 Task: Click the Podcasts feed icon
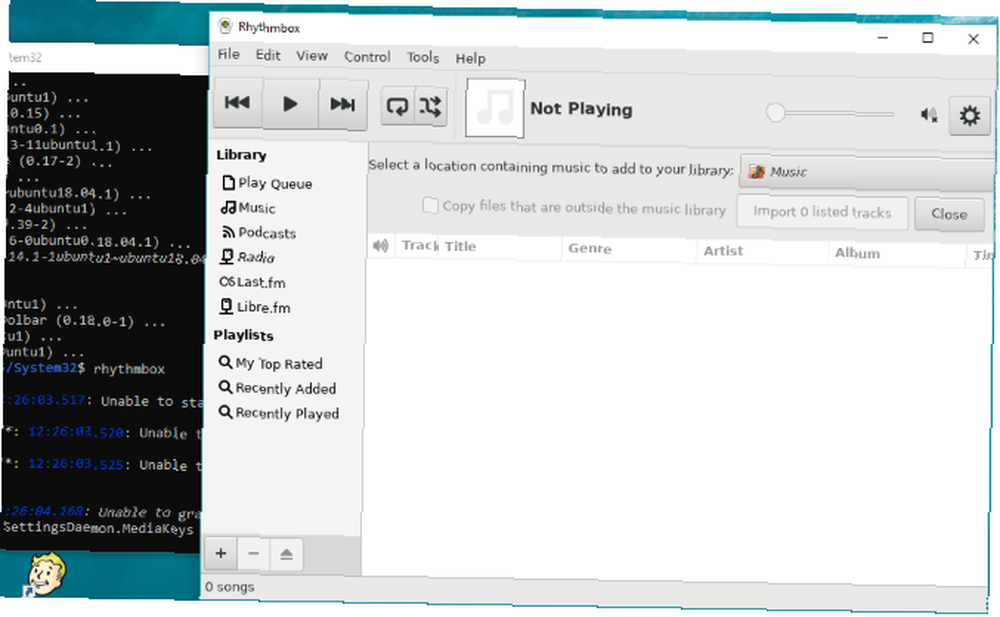[228, 232]
